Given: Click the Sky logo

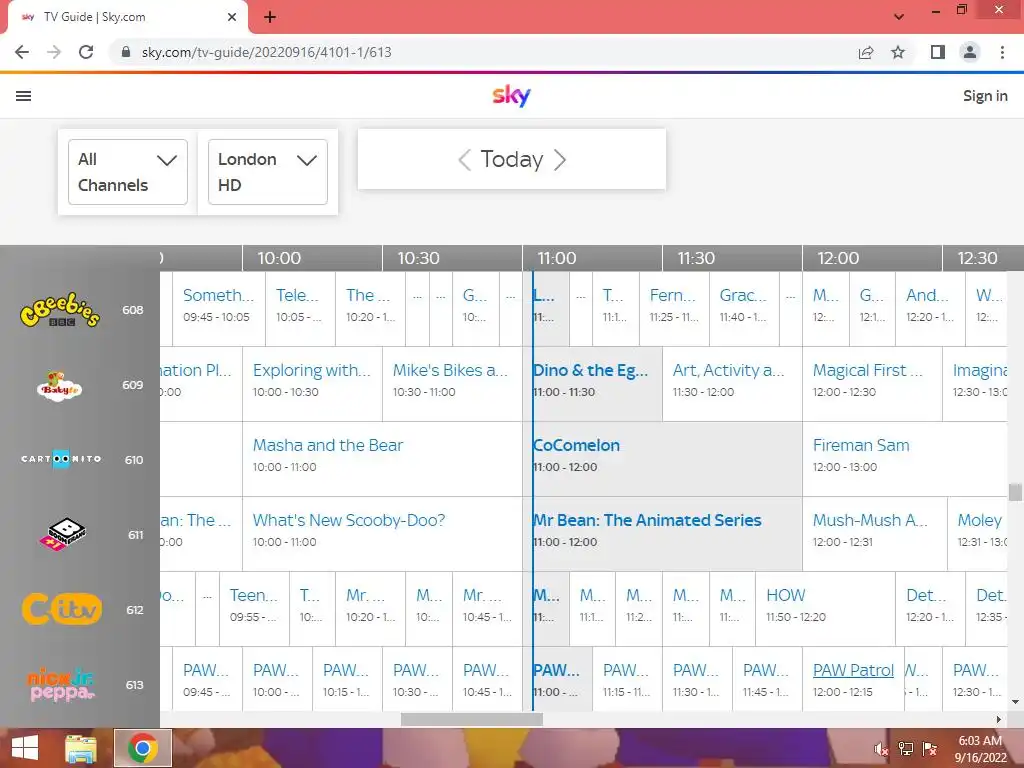Looking at the screenshot, I should (x=511, y=95).
